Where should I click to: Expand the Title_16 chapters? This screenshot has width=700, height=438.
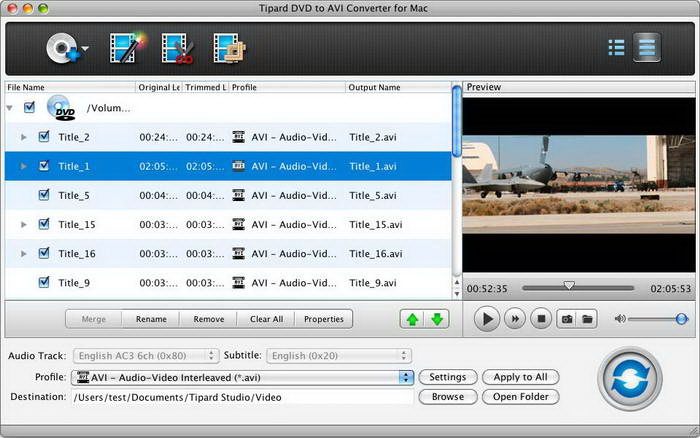24,254
